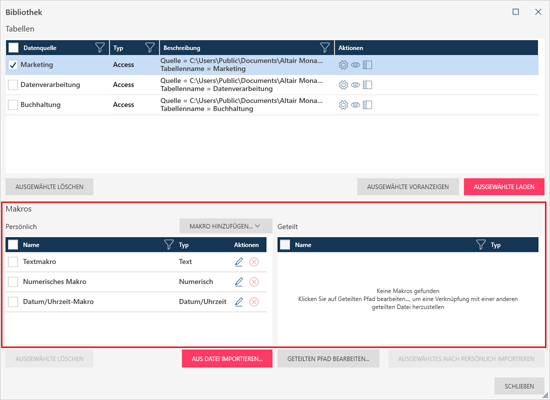Select the Numerisches Makro checkbox
This screenshot has width=550, height=400.
click(x=13, y=282)
